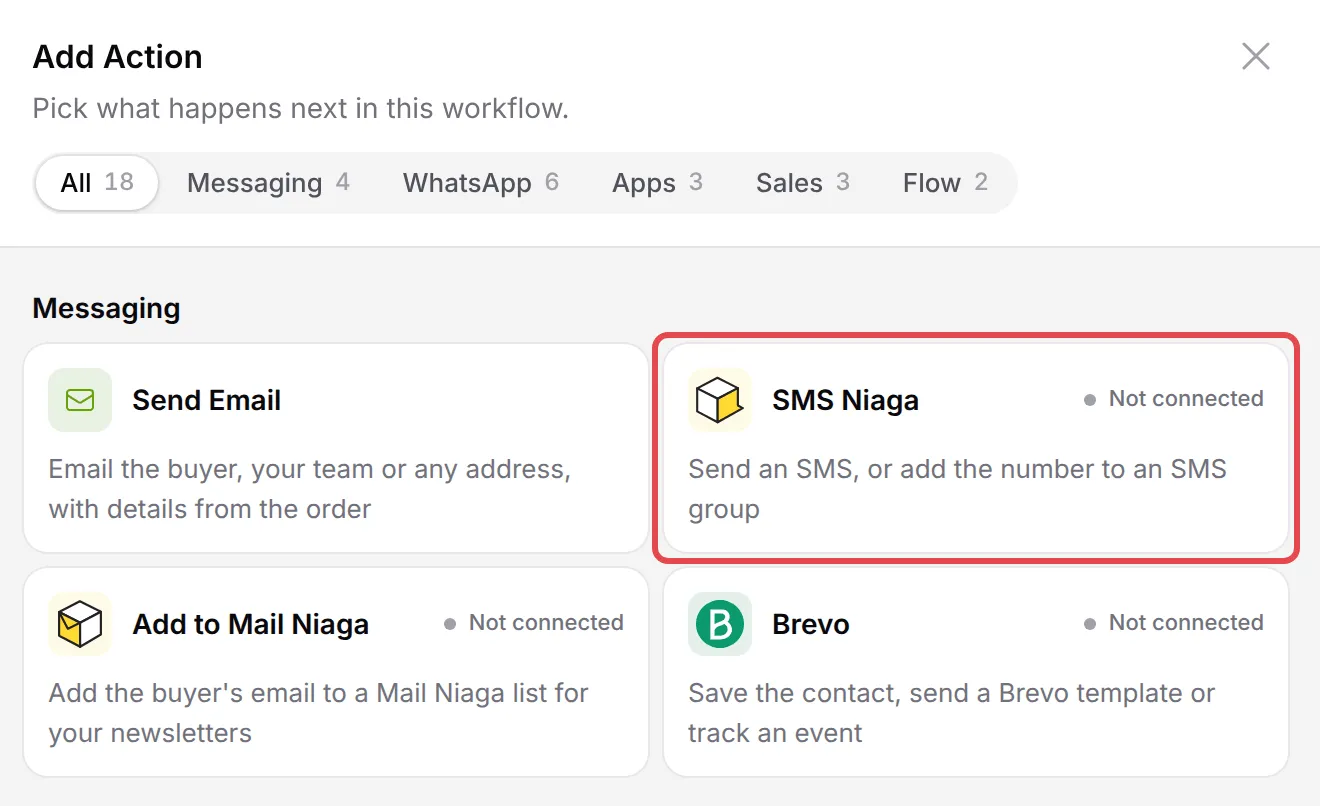Image resolution: width=1320 pixels, height=806 pixels.
Task: Click the Brevo template description text
Action: point(952,713)
